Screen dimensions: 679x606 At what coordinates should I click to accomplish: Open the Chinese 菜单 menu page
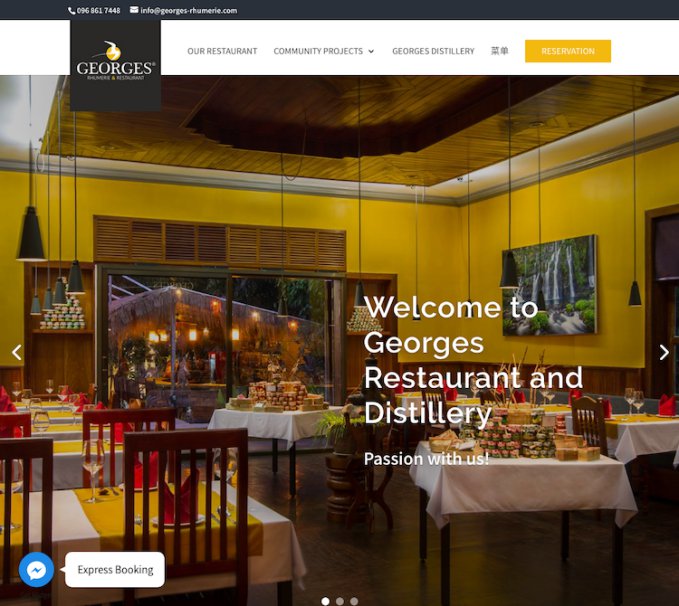499,51
